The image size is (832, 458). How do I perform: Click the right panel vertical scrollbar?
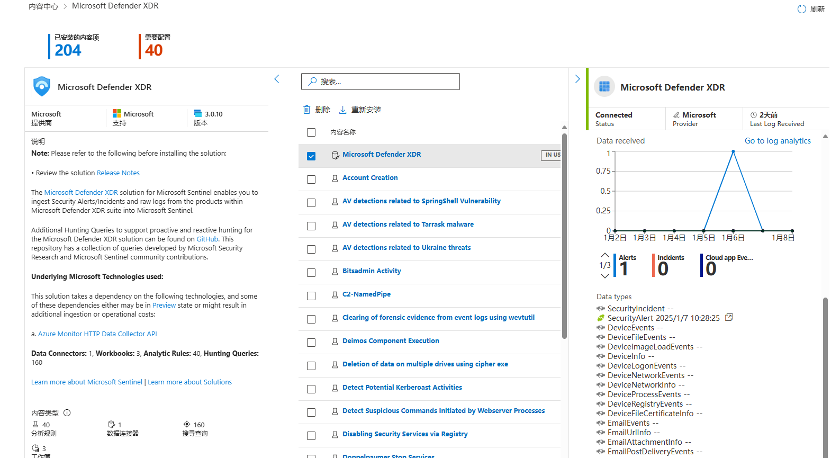coord(826,377)
